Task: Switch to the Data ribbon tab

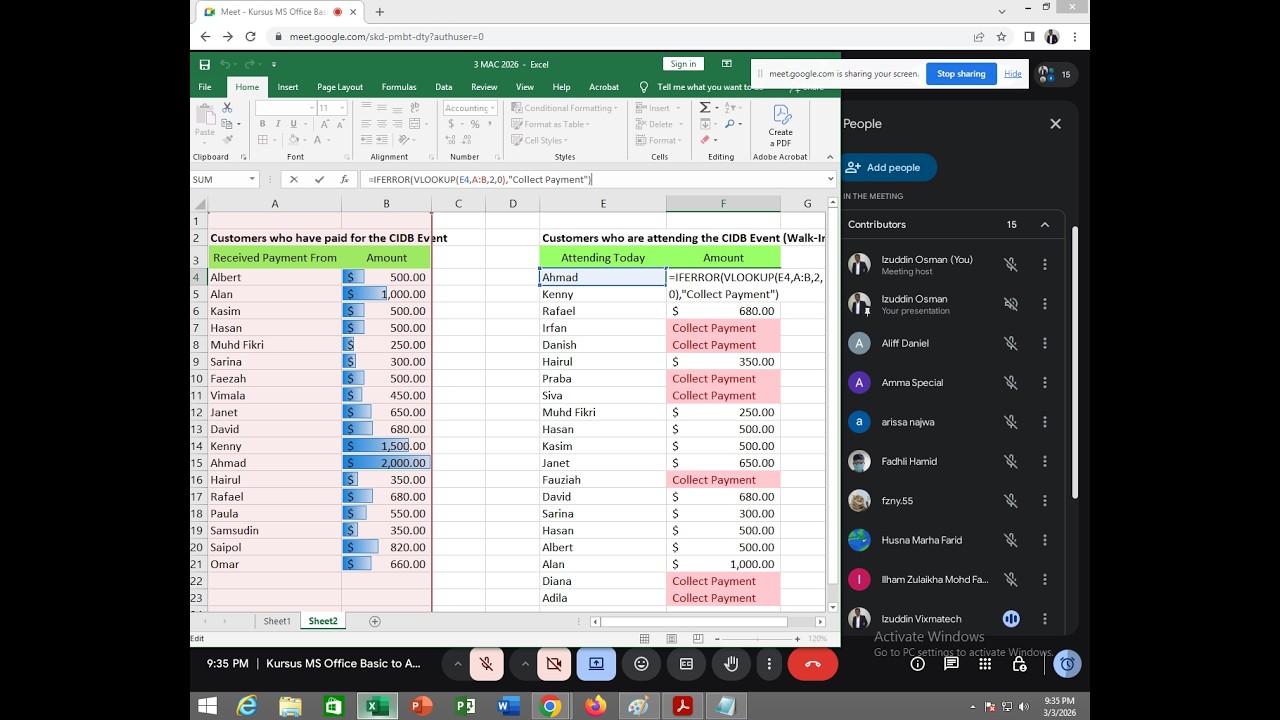Action: tap(443, 87)
